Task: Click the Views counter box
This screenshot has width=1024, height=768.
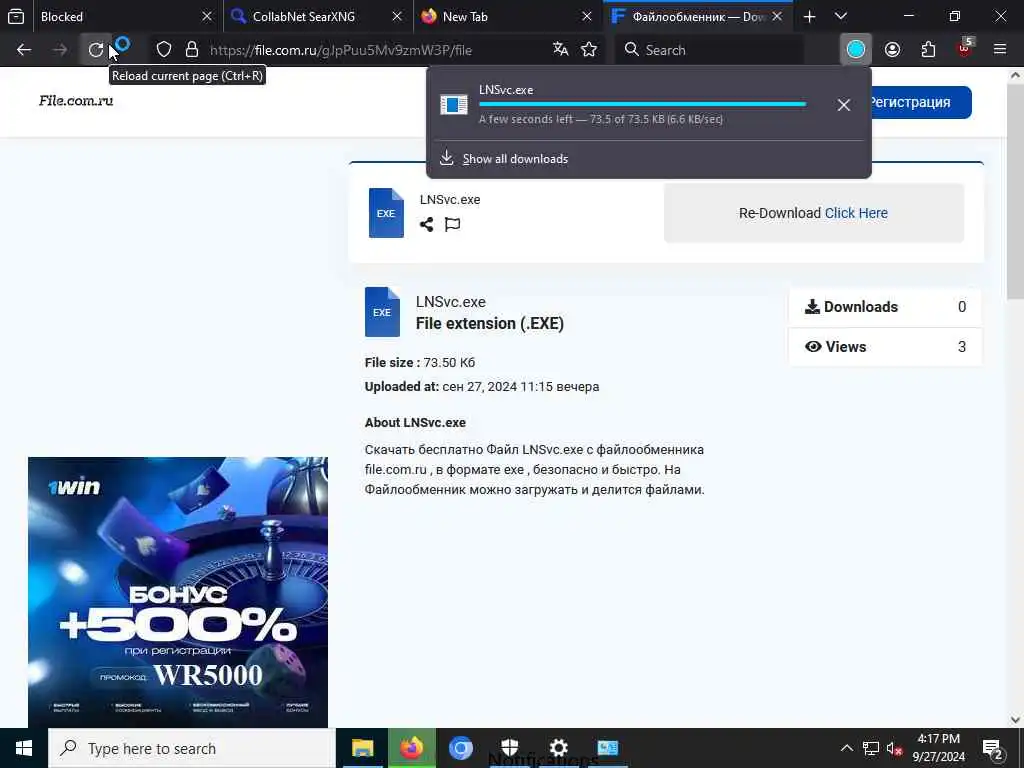Action: pos(885,347)
